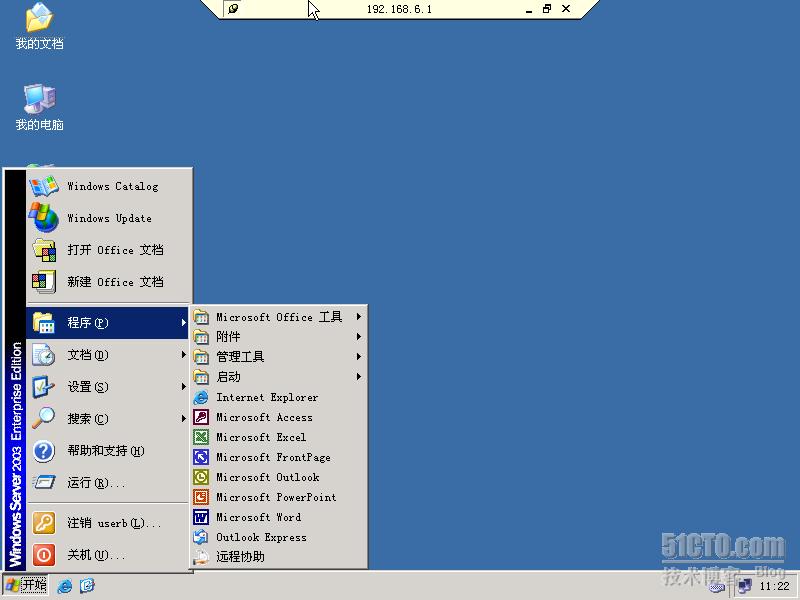The height and width of the screenshot is (600, 800).
Task: Click the Microsoft Office 工具 folder icon
Action: (201, 317)
